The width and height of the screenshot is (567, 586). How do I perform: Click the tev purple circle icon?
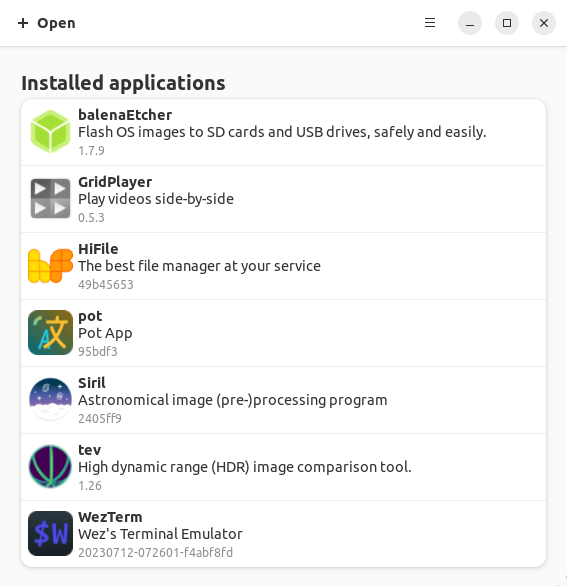[50, 466]
